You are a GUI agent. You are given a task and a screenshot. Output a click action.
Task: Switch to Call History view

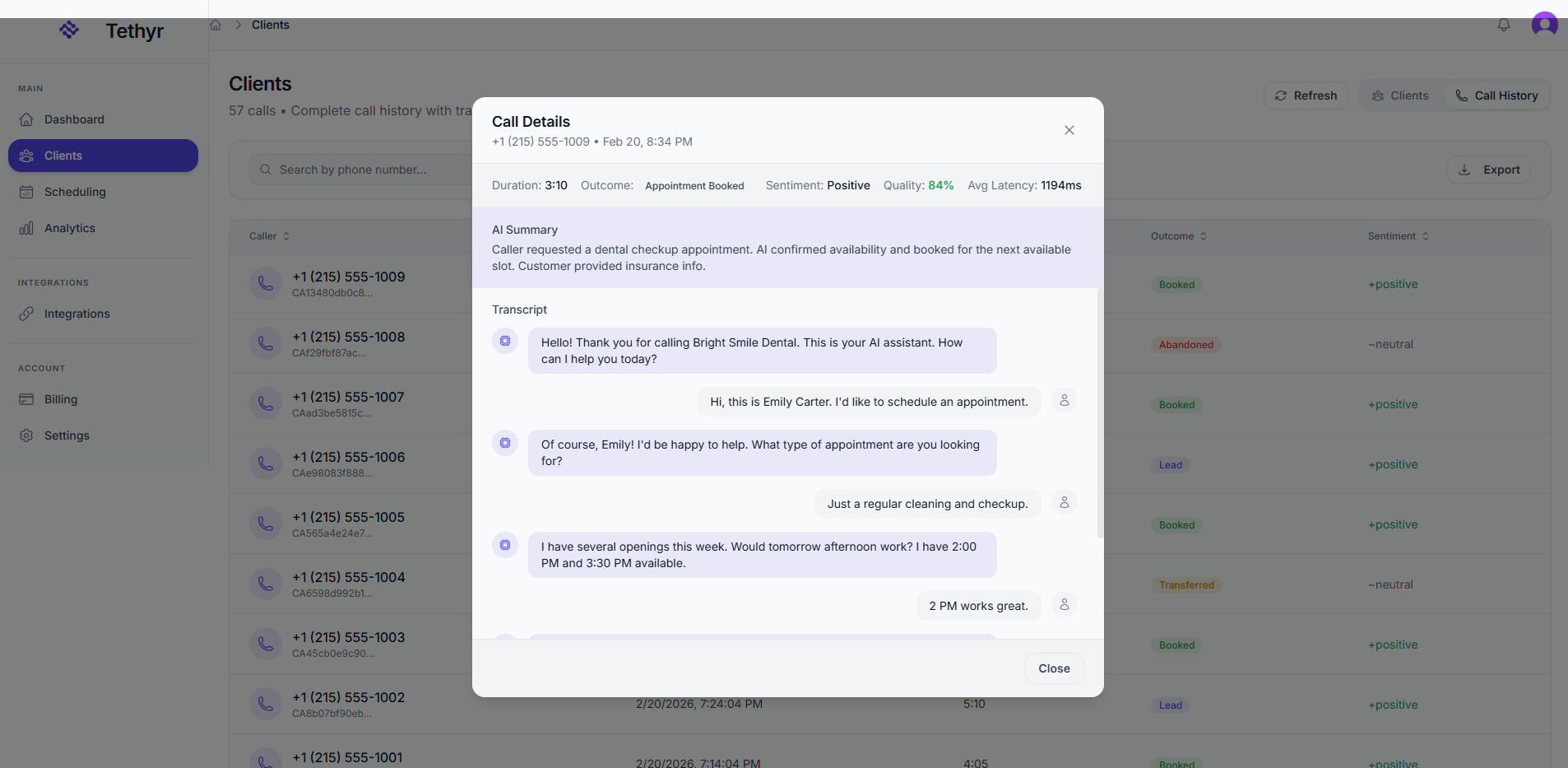[1496, 95]
